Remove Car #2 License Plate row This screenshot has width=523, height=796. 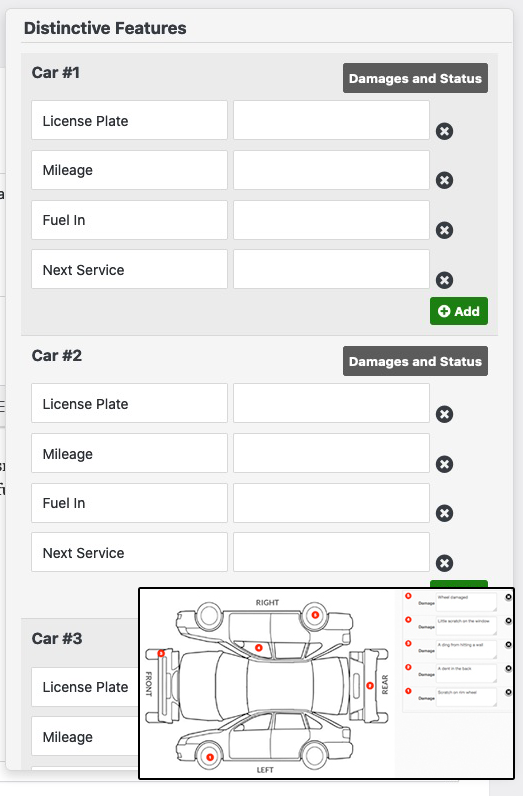[x=444, y=414]
